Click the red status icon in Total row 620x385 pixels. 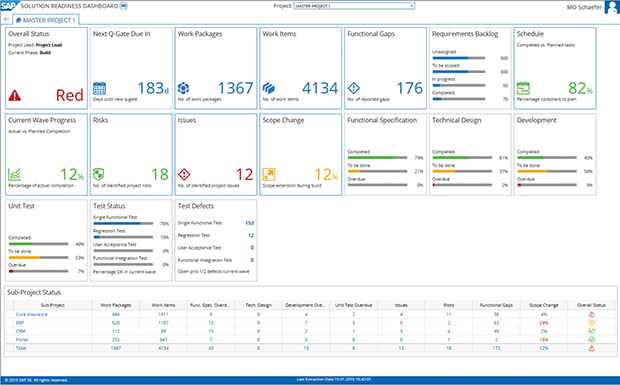[592, 348]
